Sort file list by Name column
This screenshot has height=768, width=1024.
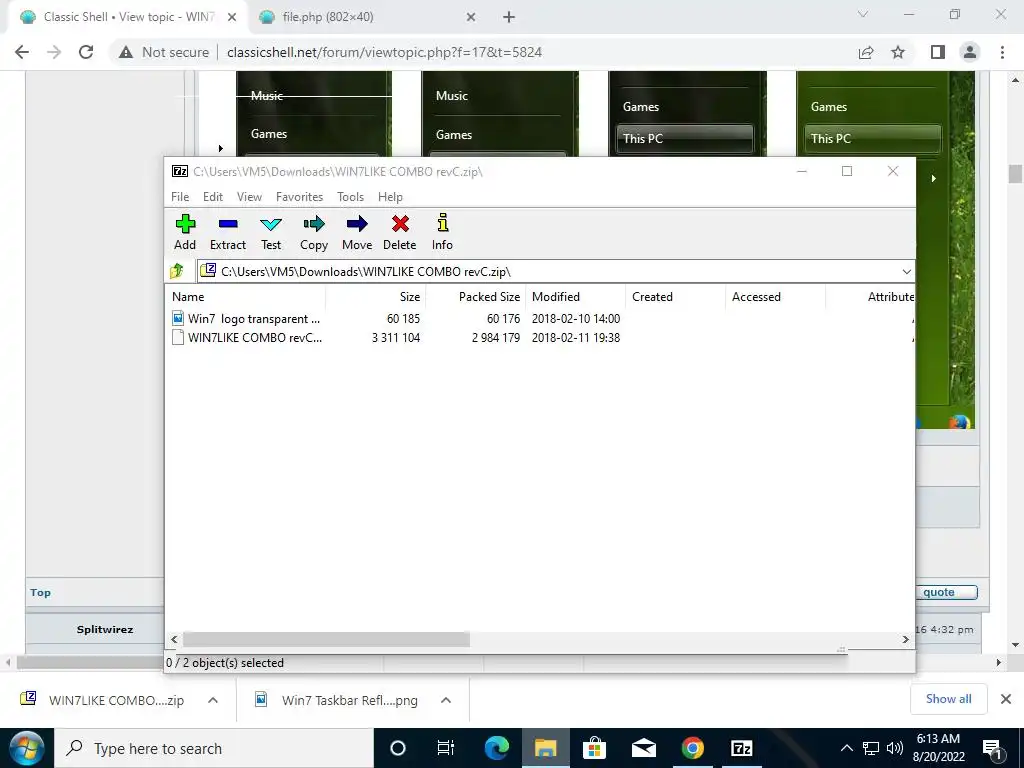click(x=246, y=296)
